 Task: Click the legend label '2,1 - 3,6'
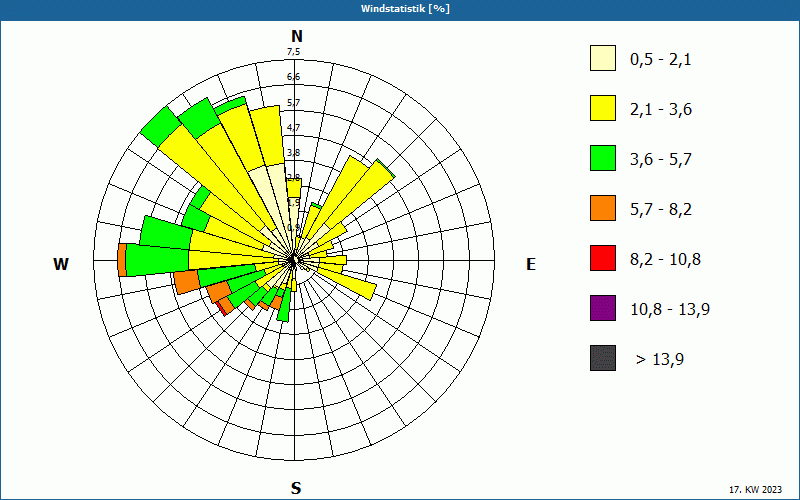[x=661, y=110]
